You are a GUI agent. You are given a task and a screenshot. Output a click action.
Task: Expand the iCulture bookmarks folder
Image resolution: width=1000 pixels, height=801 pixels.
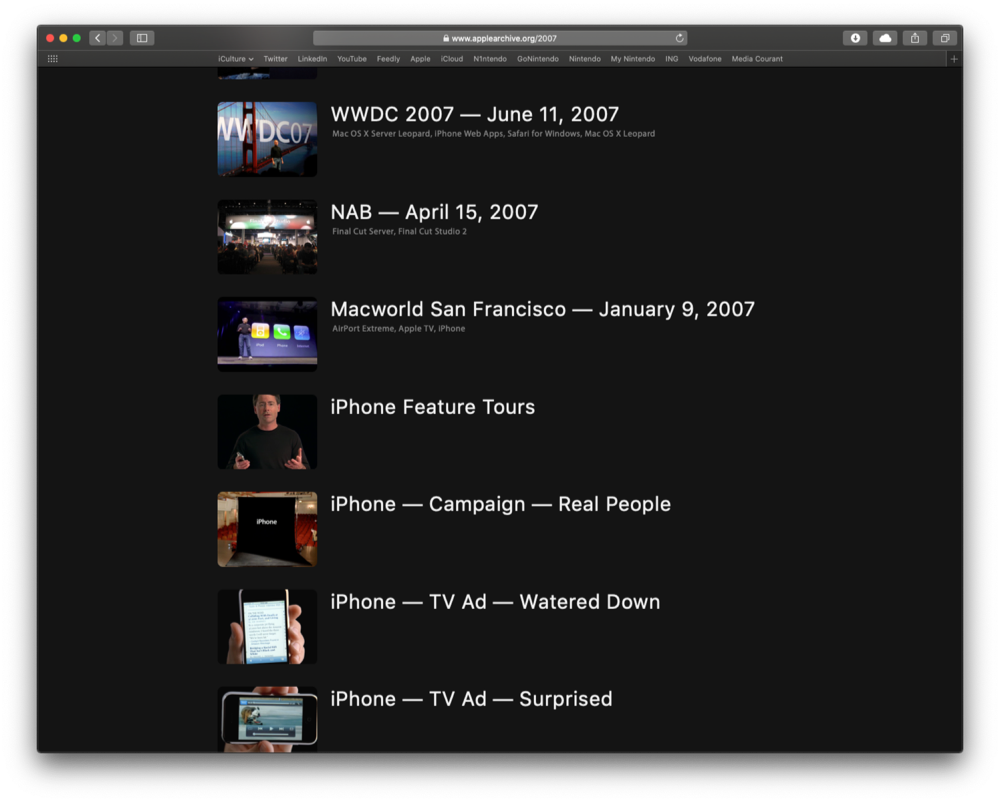235,59
